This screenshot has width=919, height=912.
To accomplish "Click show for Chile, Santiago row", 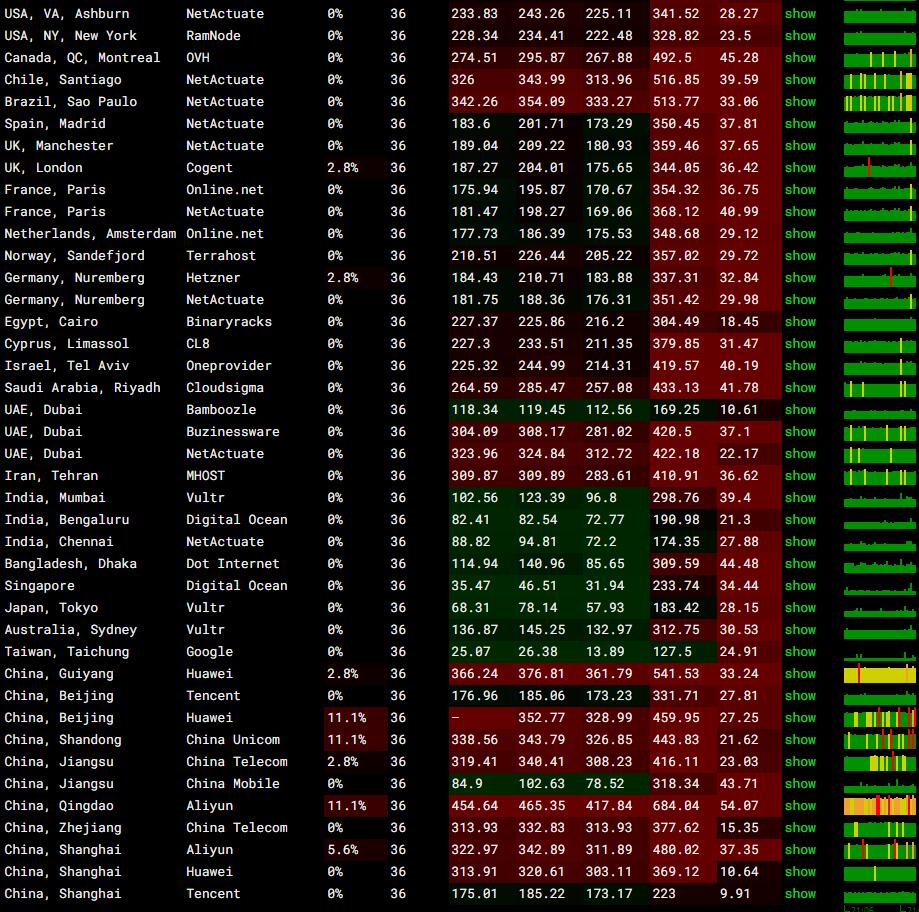I will (x=800, y=80).
